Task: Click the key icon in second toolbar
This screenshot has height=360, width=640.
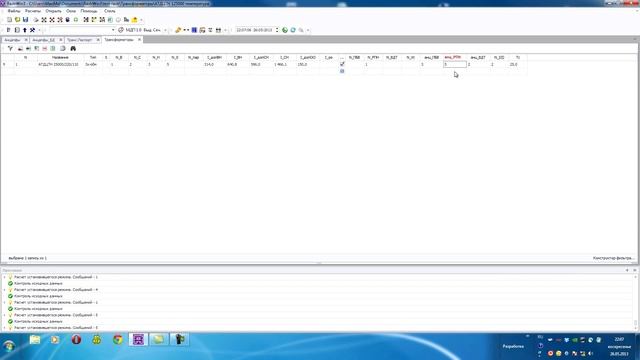Action: coord(178,30)
